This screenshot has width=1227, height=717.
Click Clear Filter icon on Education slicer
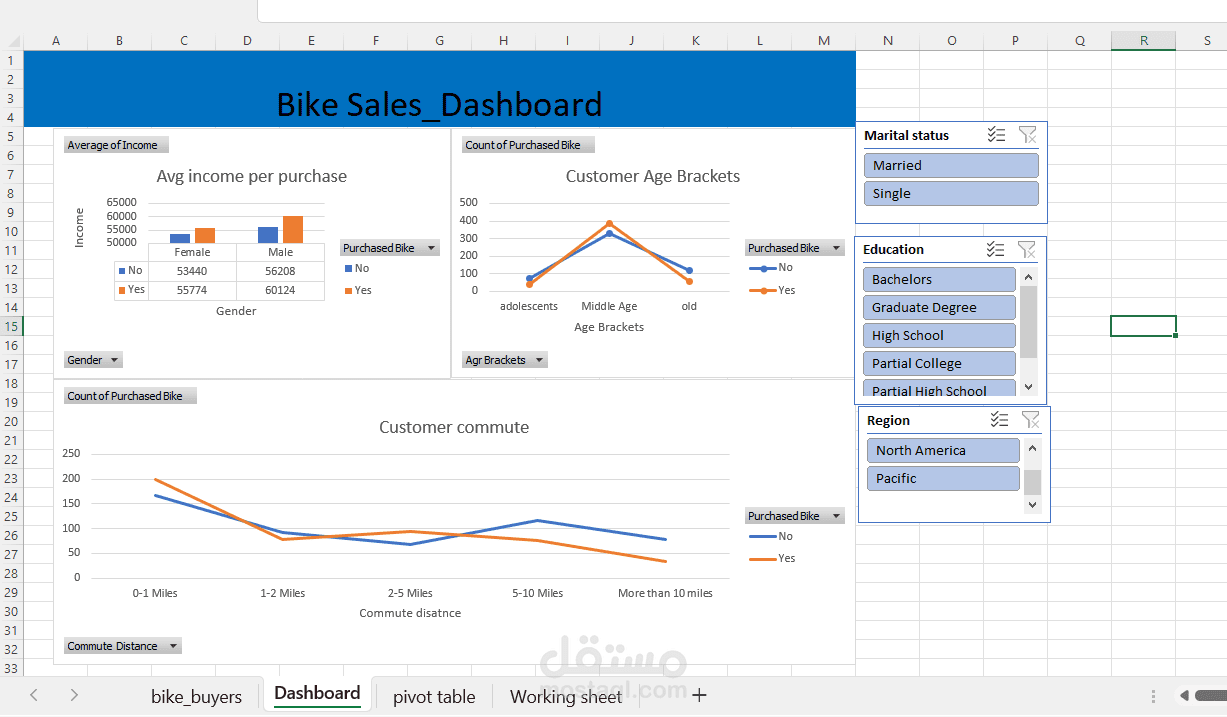click(1027, 249)
